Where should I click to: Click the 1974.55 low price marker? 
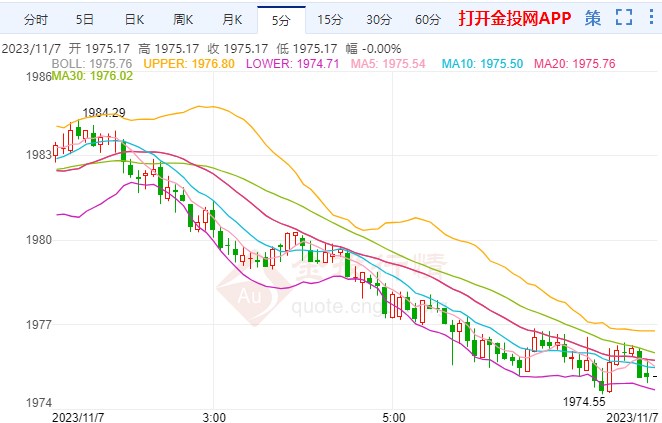(584, 401)
